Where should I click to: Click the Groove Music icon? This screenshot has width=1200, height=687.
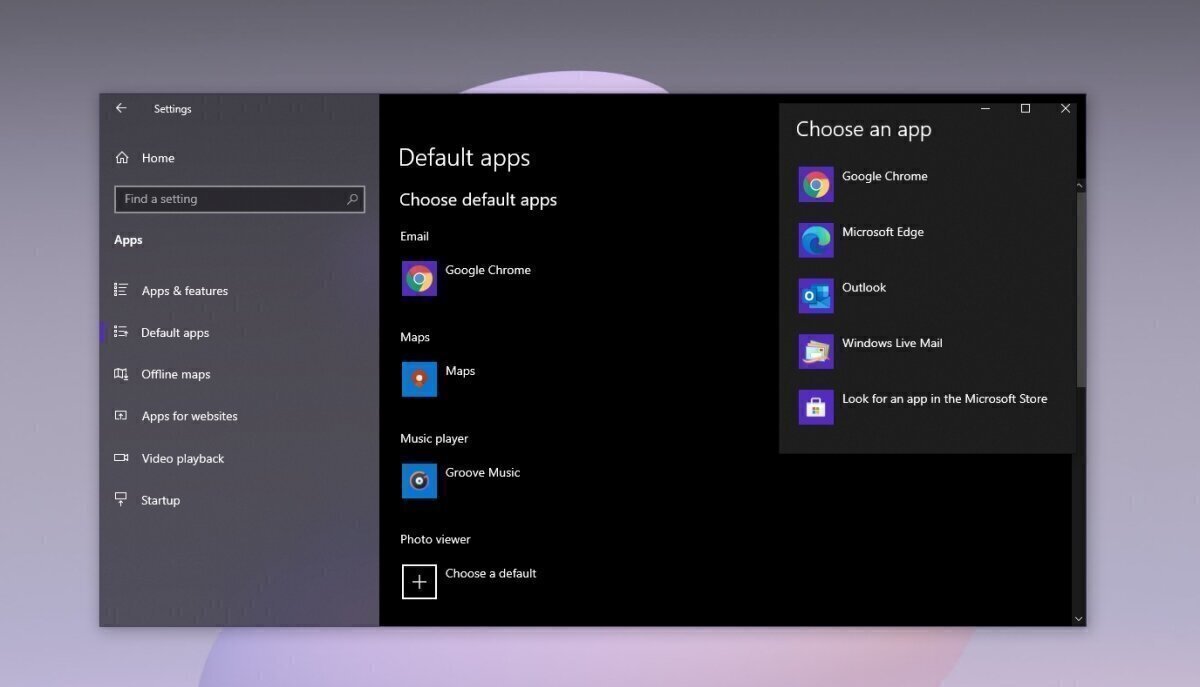pyautogui.click(x=419, y=481)
